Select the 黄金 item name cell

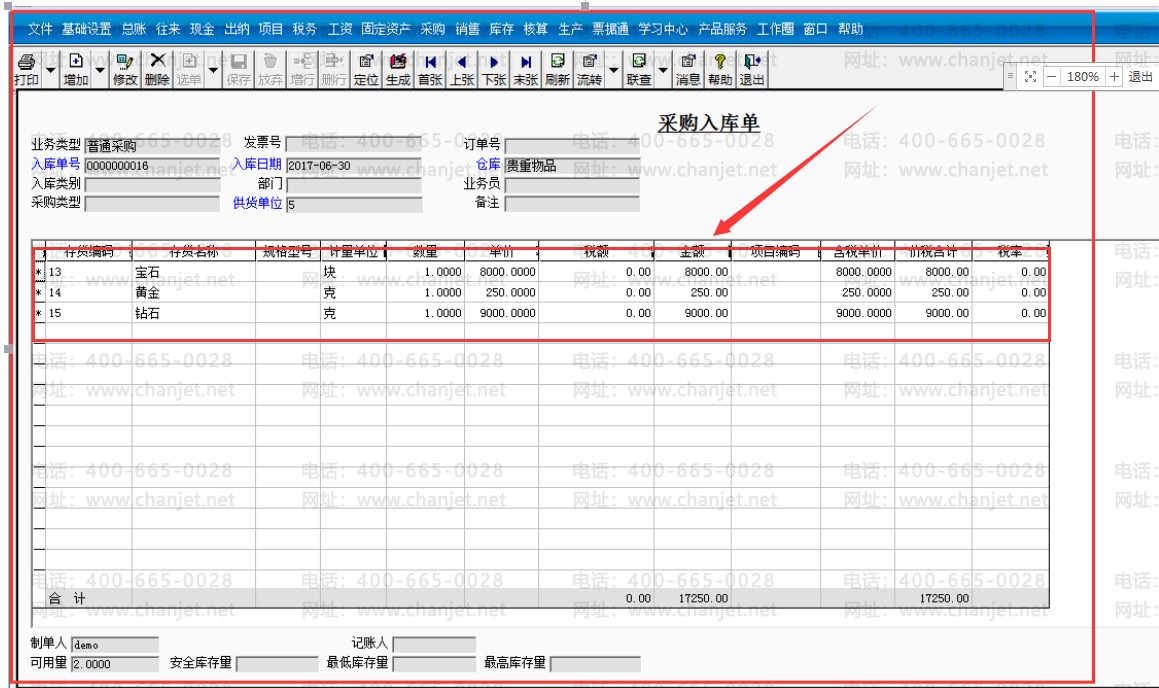[x=194, y=293]
